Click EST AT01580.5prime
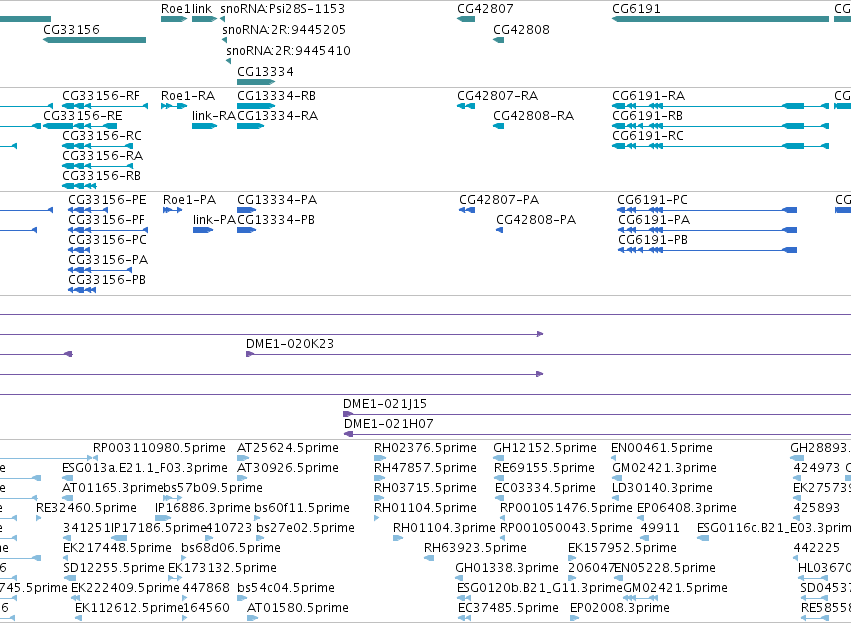This screenshot has height=623, width=851. [297, 608]
